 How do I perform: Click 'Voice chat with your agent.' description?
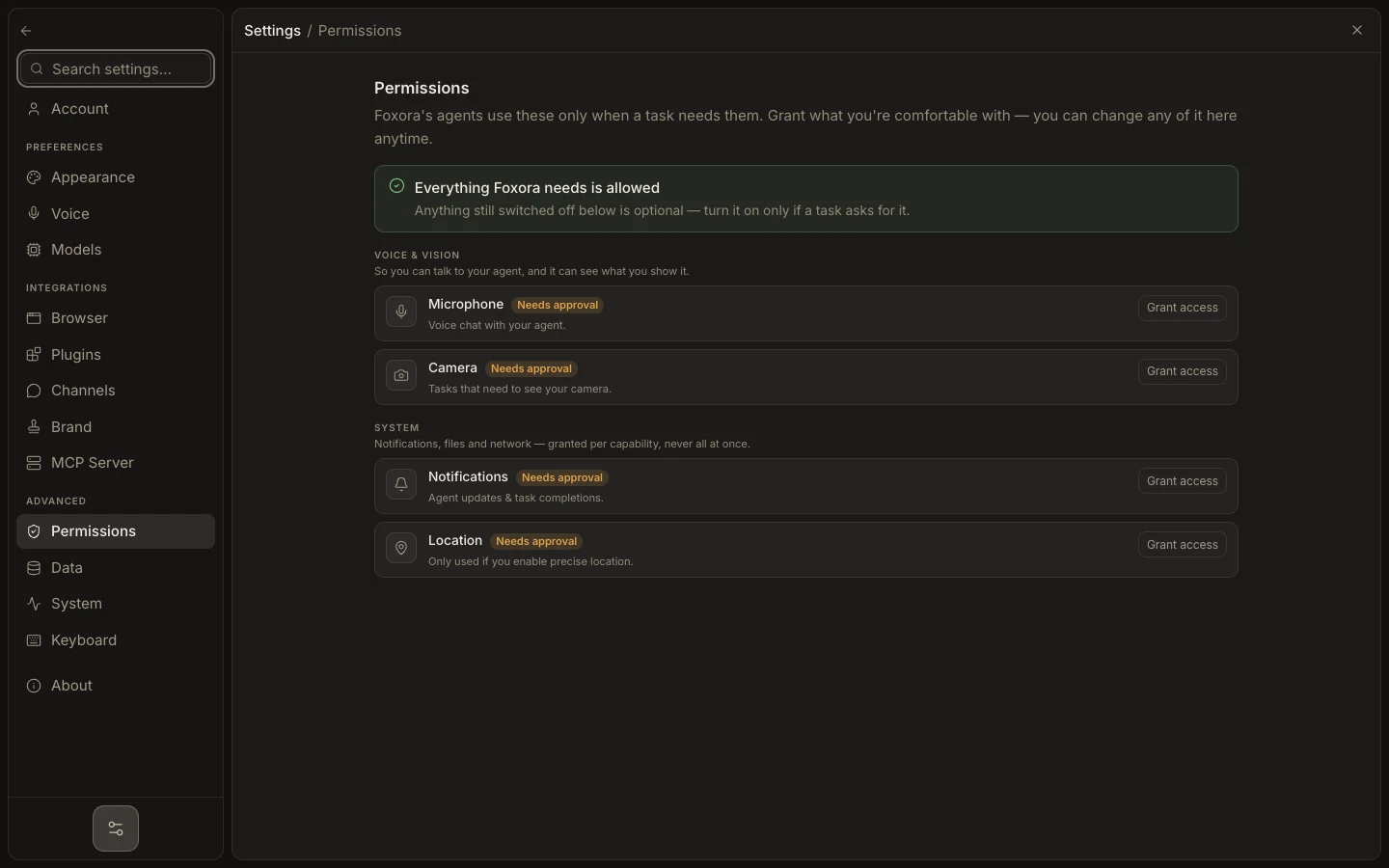click(497, 326)
